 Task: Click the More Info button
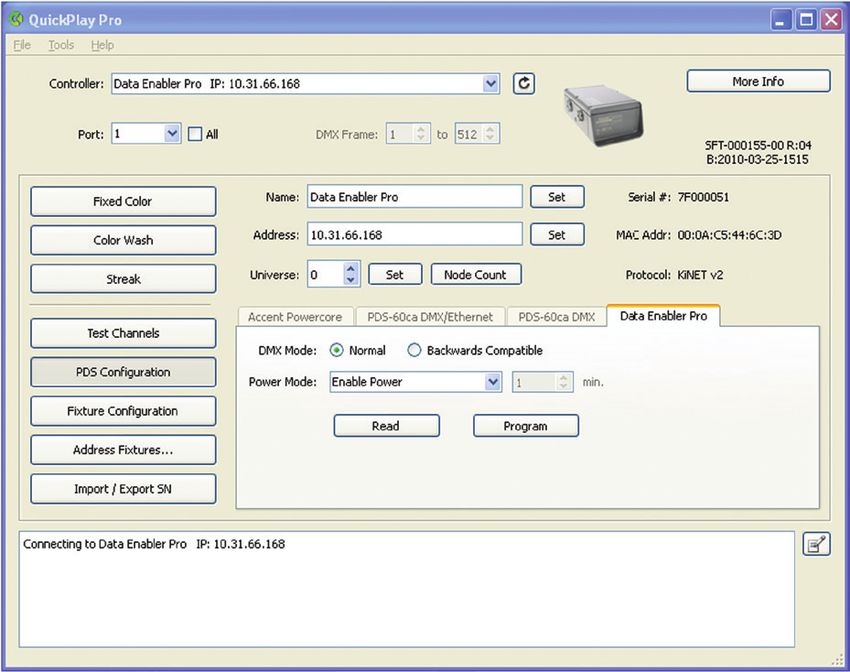click(x=758, y=81)
